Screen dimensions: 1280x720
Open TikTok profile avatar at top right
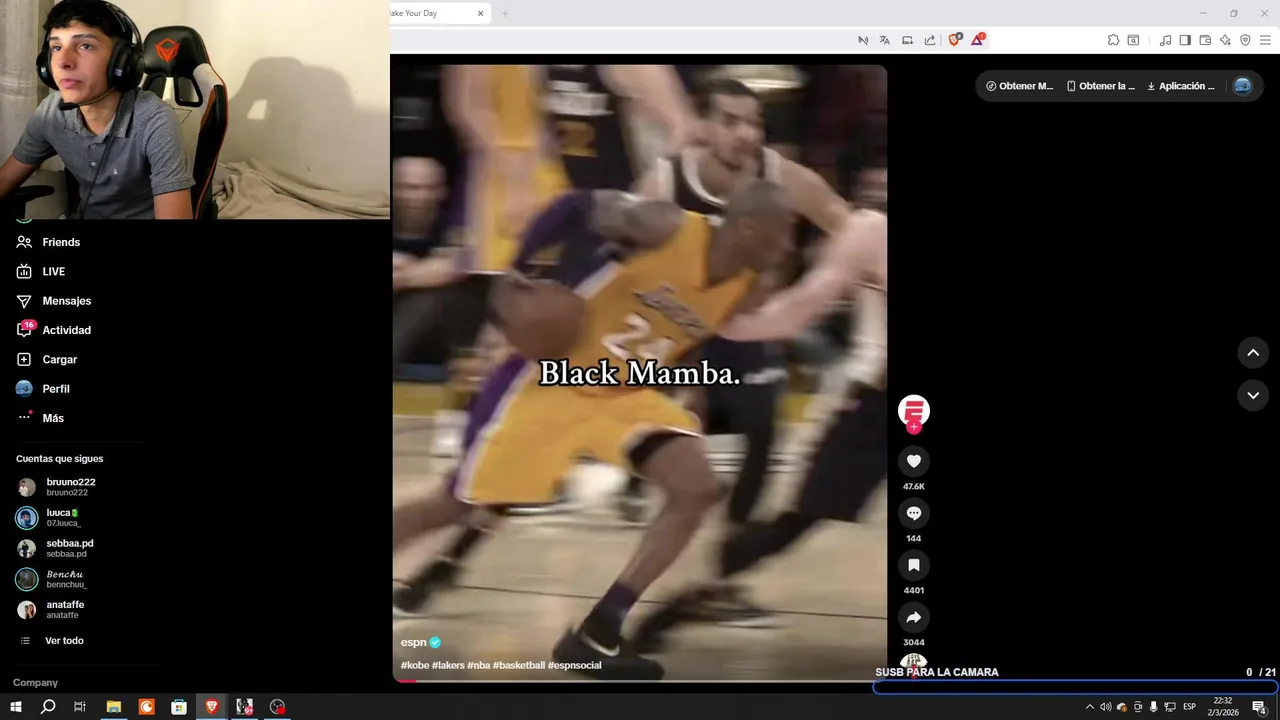pos(1242,86)
